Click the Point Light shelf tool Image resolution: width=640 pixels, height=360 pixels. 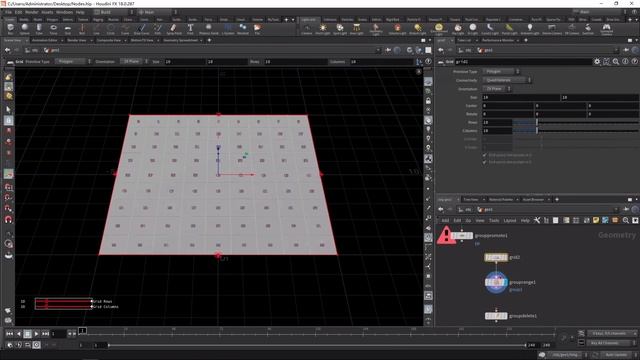(323, 29)
